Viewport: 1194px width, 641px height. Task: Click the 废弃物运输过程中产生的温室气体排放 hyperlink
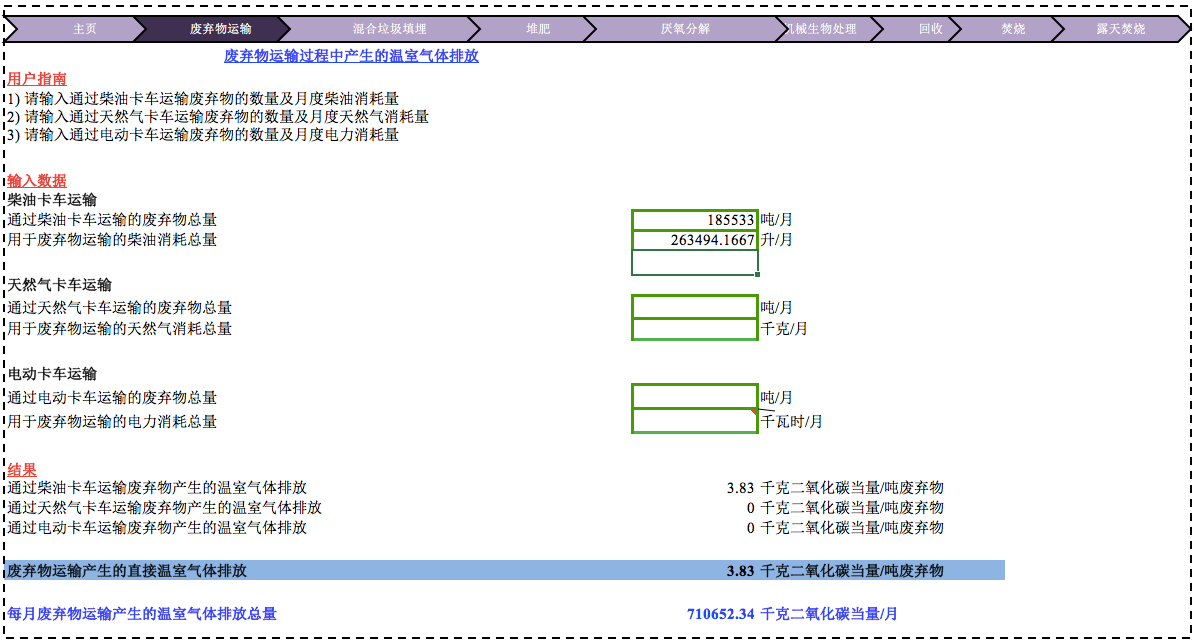pyautogui.click(x=352, y=57)
